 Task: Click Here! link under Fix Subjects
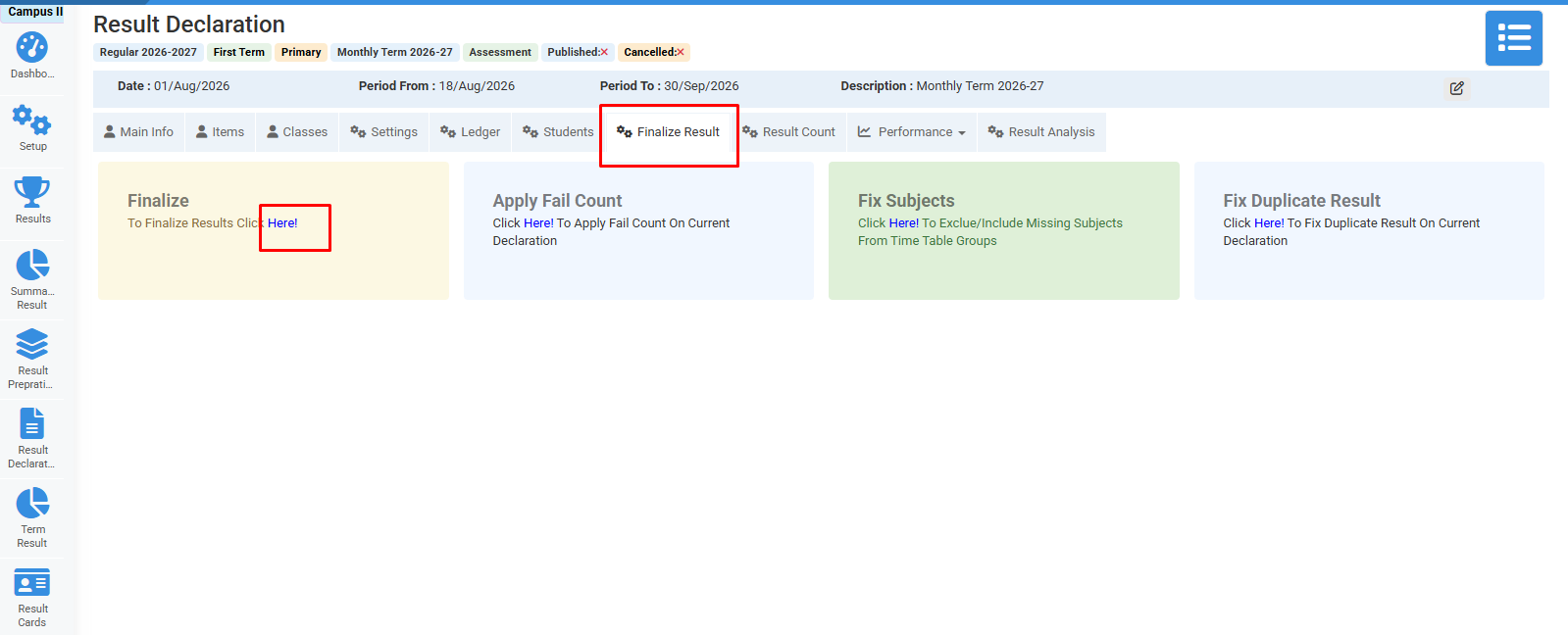pos(903,223)
